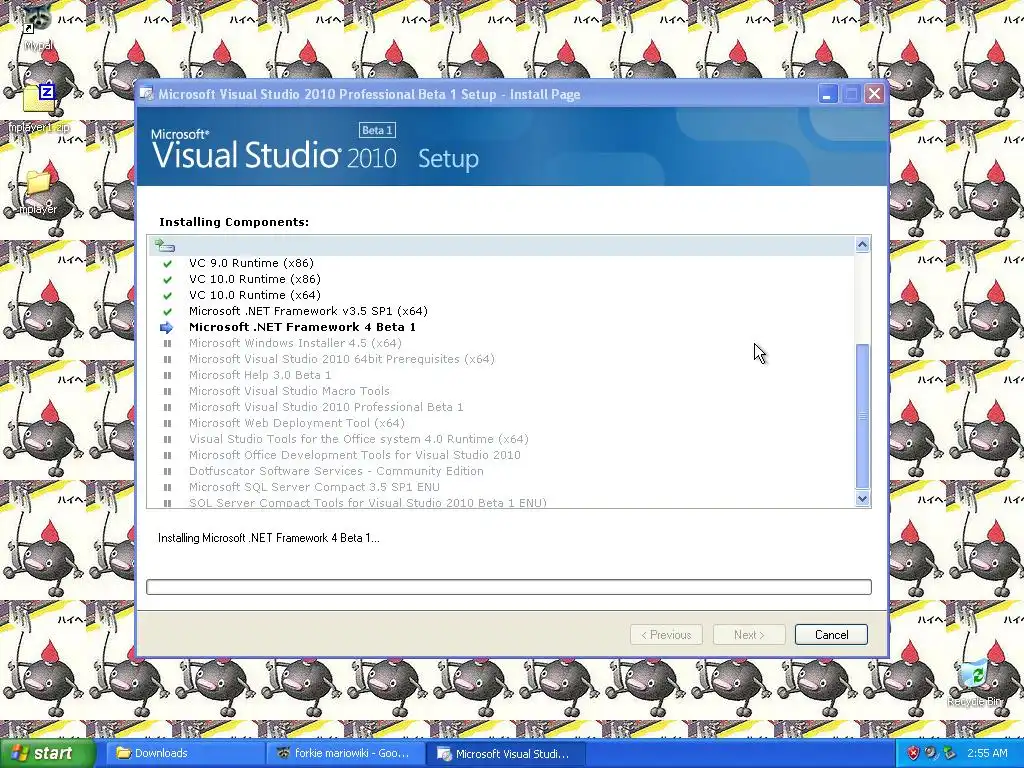Select Microsoft .NET Framework v3.5 SP1 (x64) text
The image size is (1024, 768).
(308, 311)
